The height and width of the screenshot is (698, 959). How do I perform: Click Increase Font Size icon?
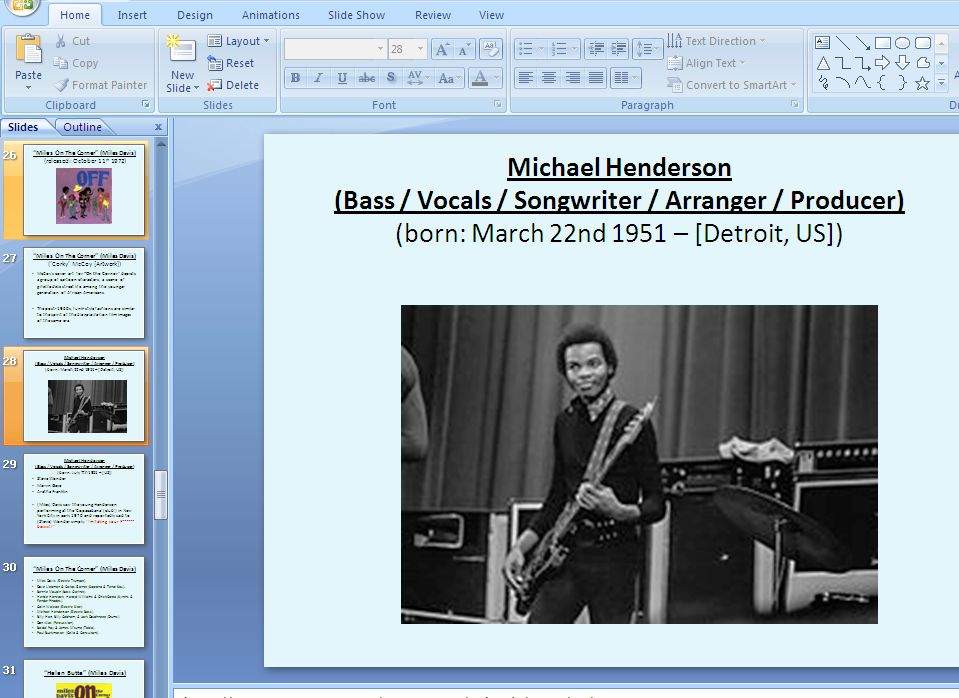coord(442,49)
